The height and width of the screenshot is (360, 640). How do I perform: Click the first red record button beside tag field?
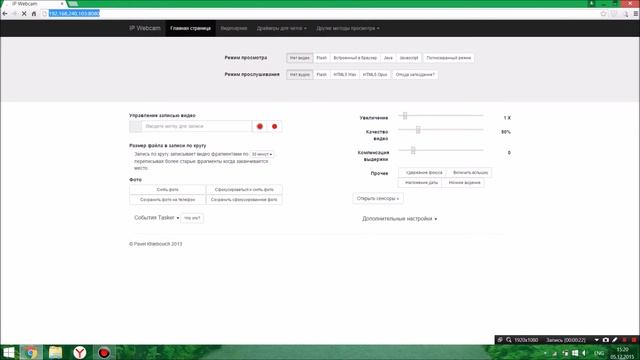tap(260, 127)
